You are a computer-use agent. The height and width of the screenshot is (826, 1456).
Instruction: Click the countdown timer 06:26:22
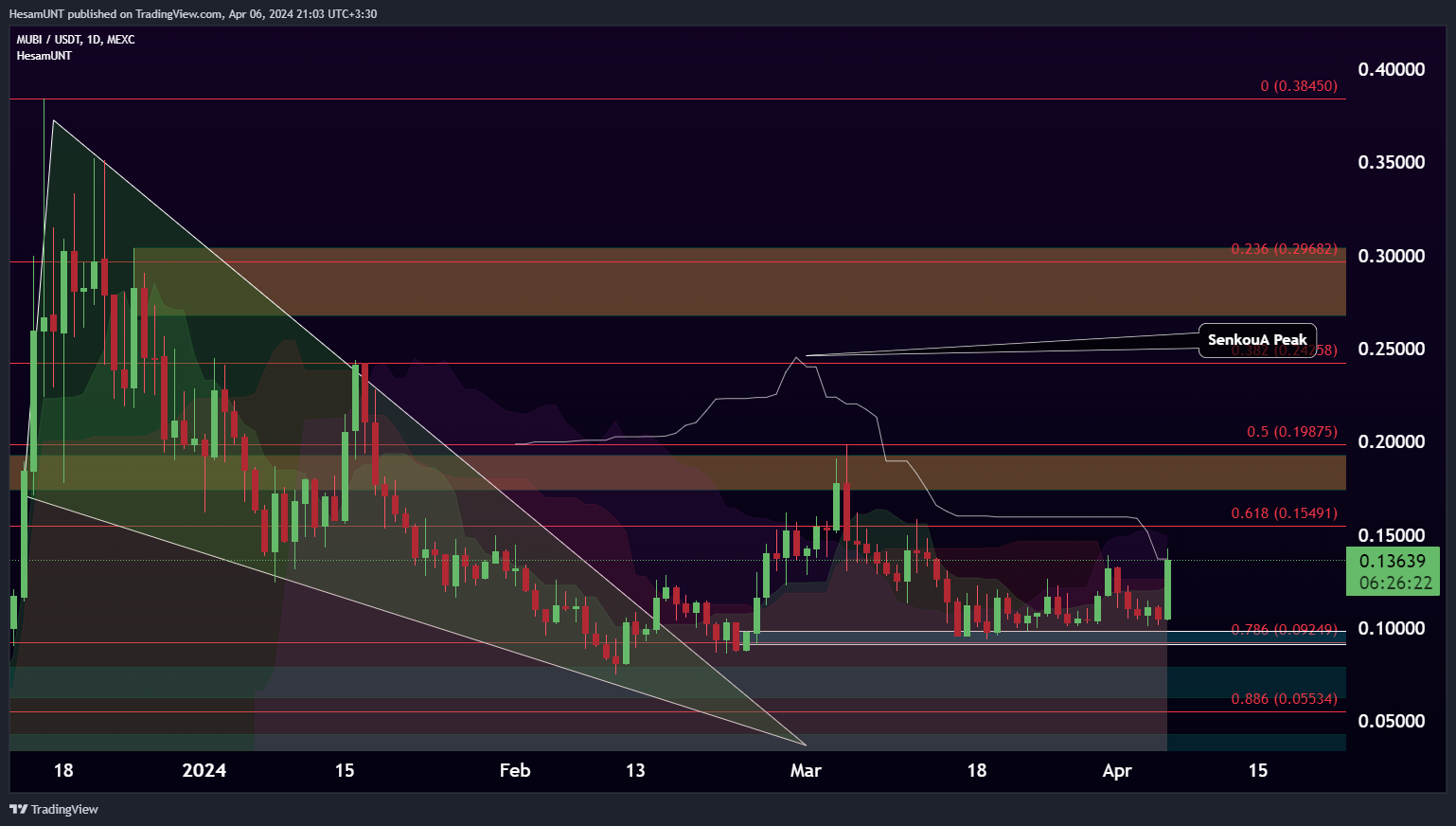click(x=1395, y=583)
